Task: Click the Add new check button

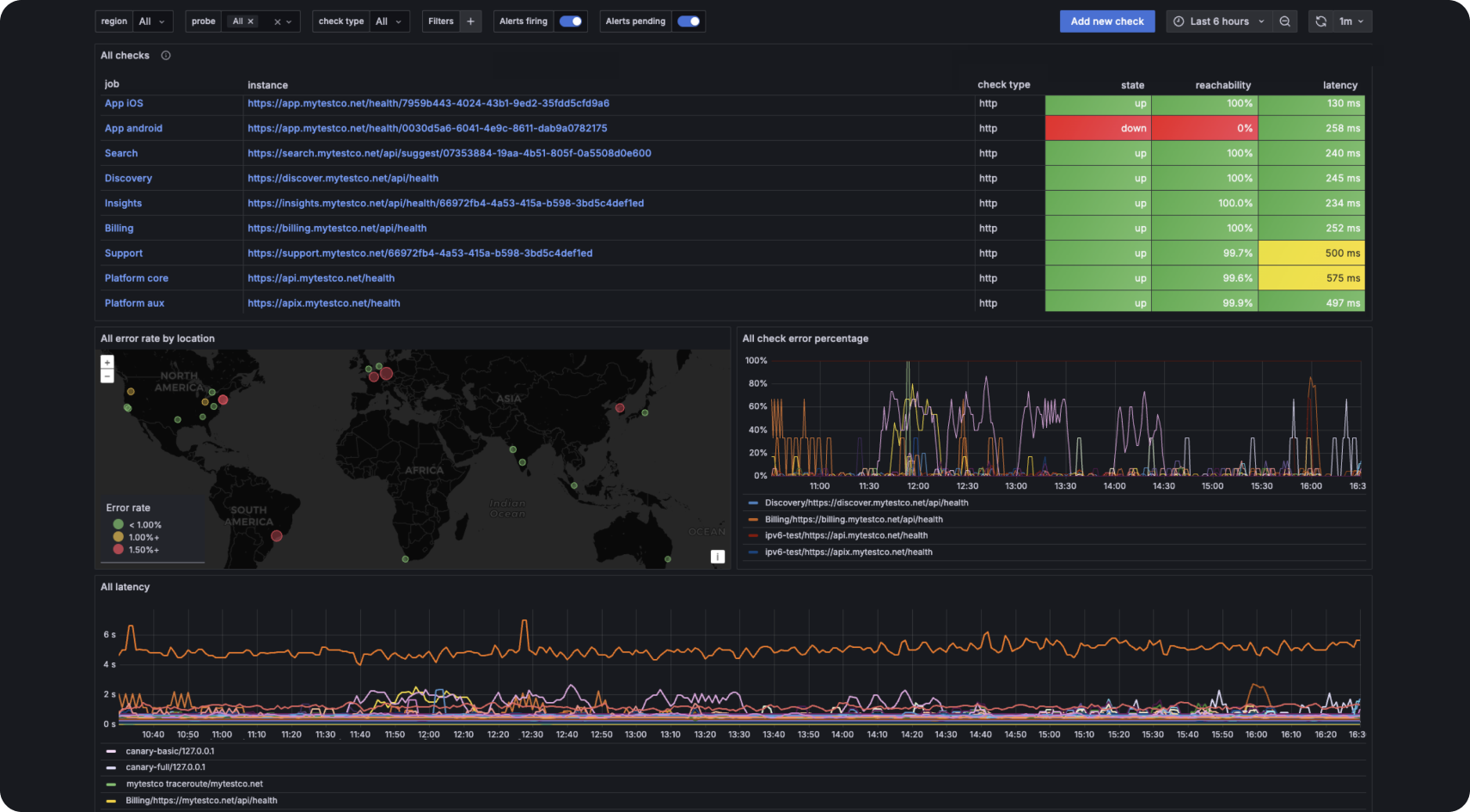Action: 1107,21
